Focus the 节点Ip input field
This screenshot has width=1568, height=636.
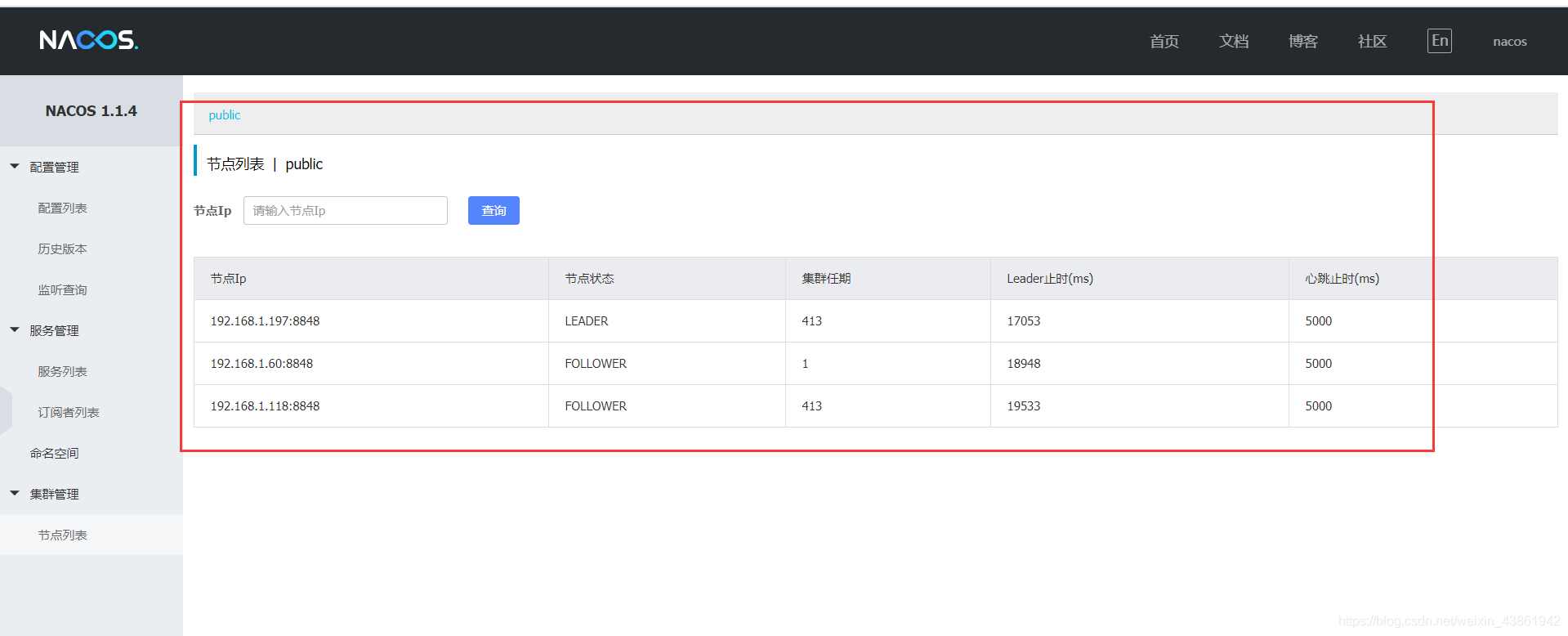346,211
